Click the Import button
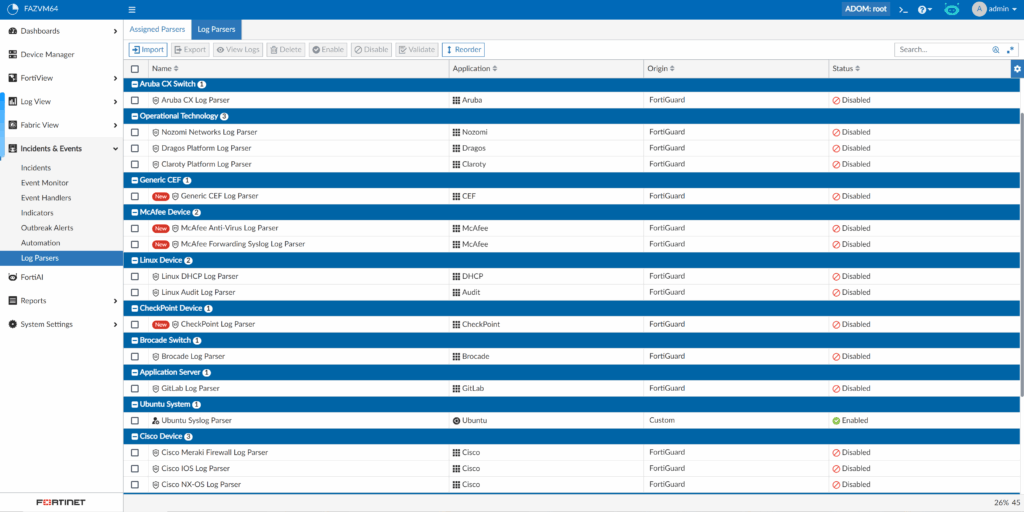1024x512 pixels. coord(148,50)
